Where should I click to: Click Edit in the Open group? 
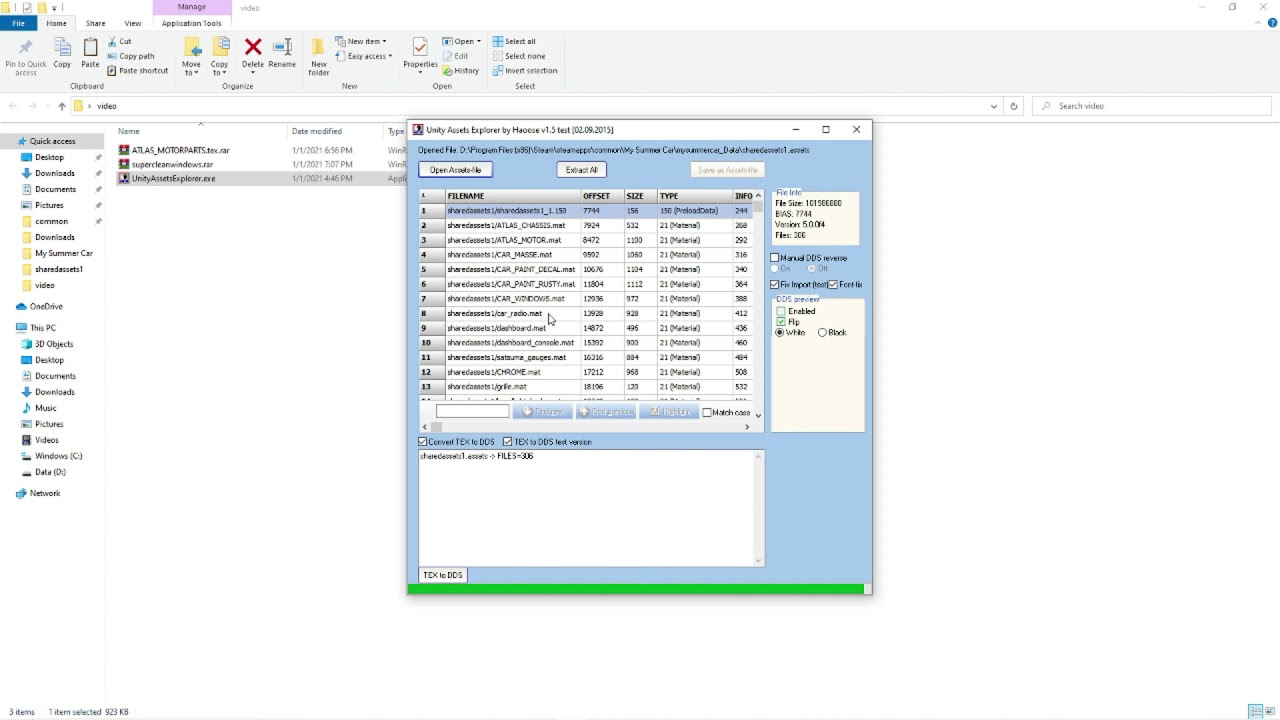pos(455,56)
